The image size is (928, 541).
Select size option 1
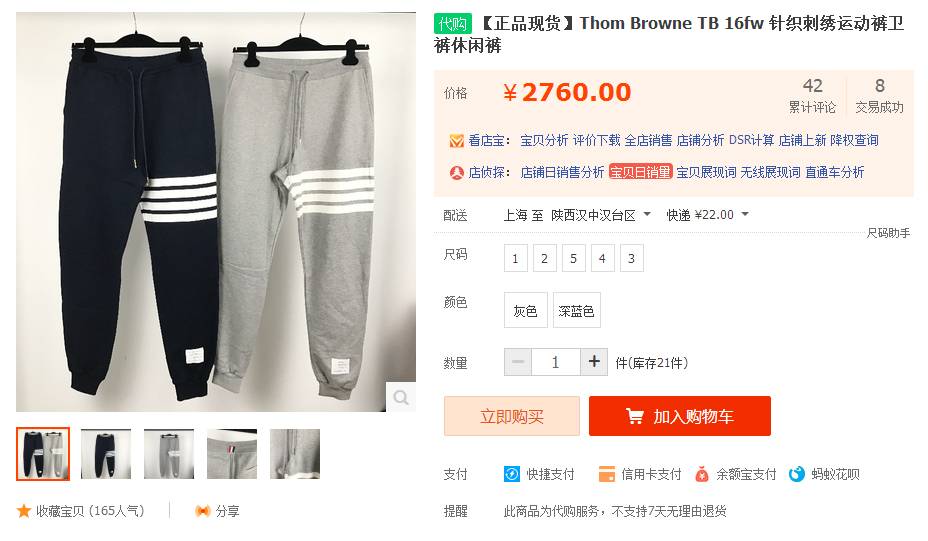coord(515,258)
